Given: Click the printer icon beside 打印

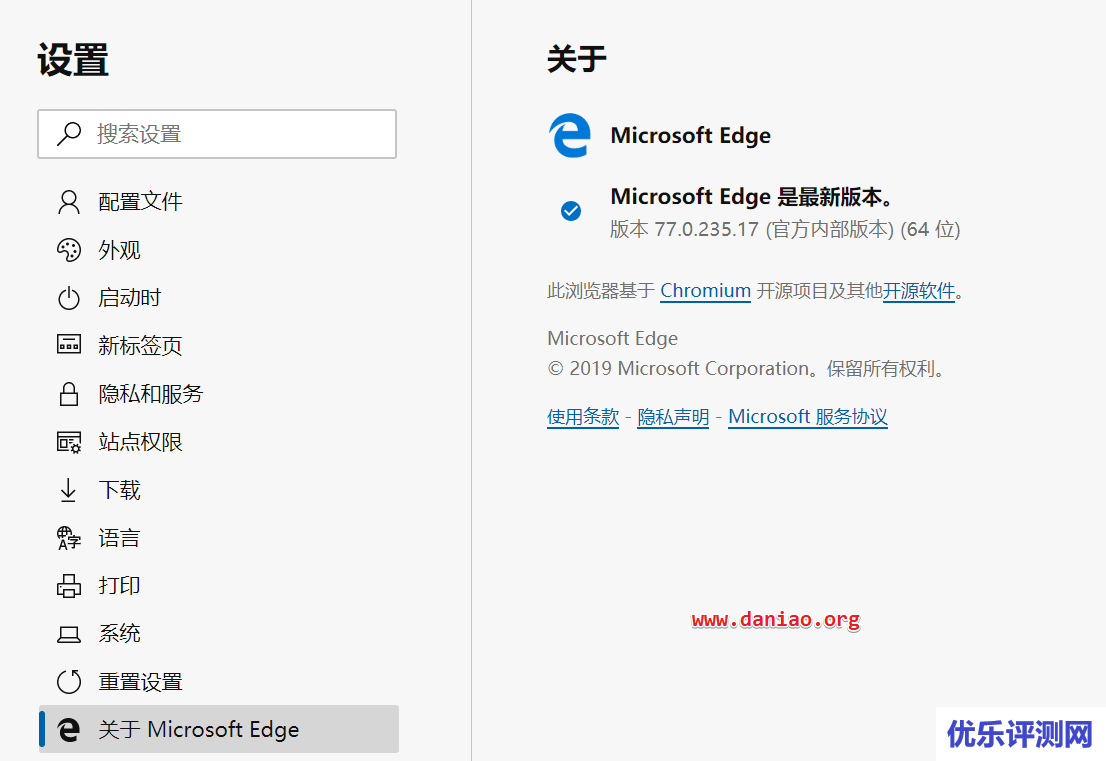Looking at the screenshot, I should tap(69, 585).
